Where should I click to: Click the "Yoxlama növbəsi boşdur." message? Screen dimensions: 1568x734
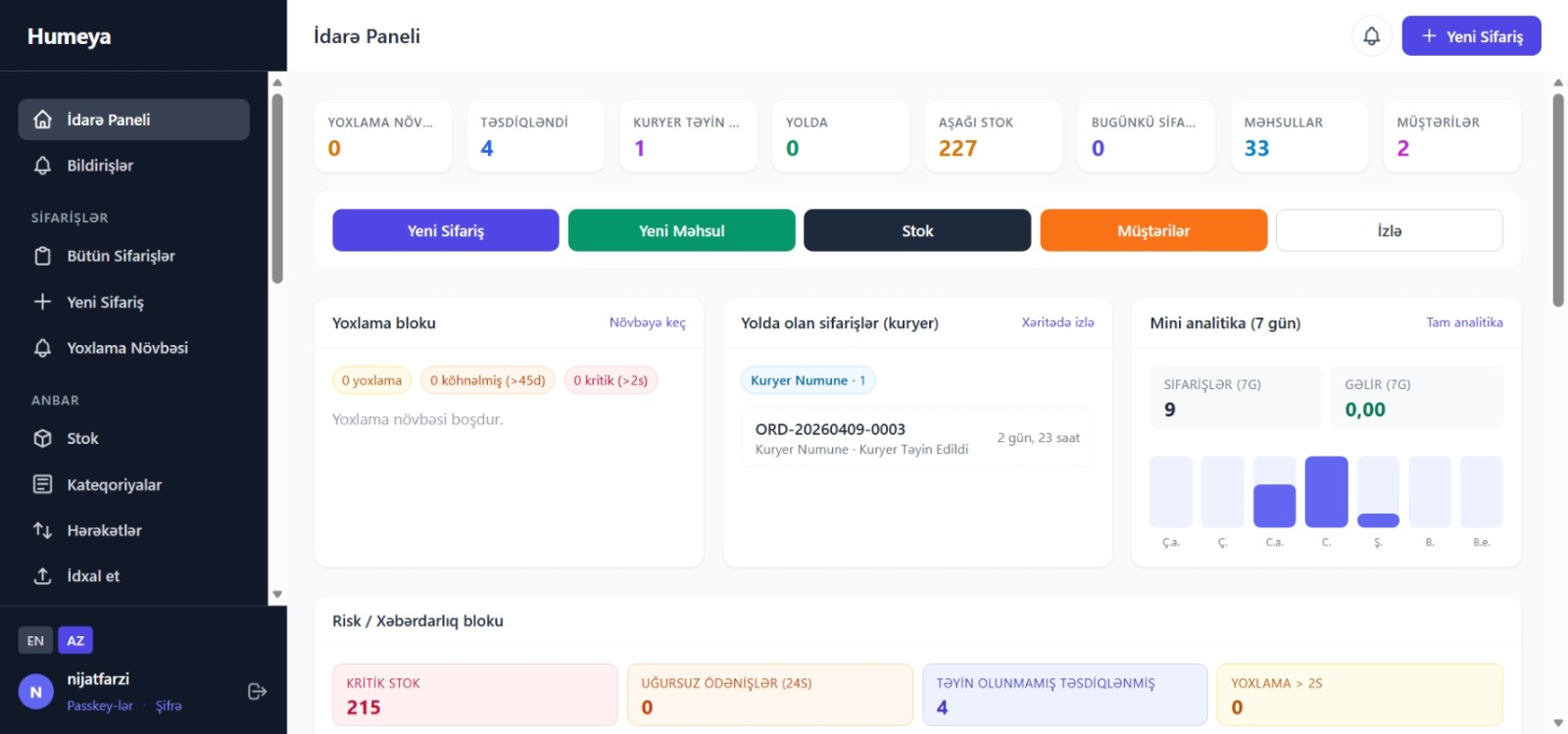417,419
